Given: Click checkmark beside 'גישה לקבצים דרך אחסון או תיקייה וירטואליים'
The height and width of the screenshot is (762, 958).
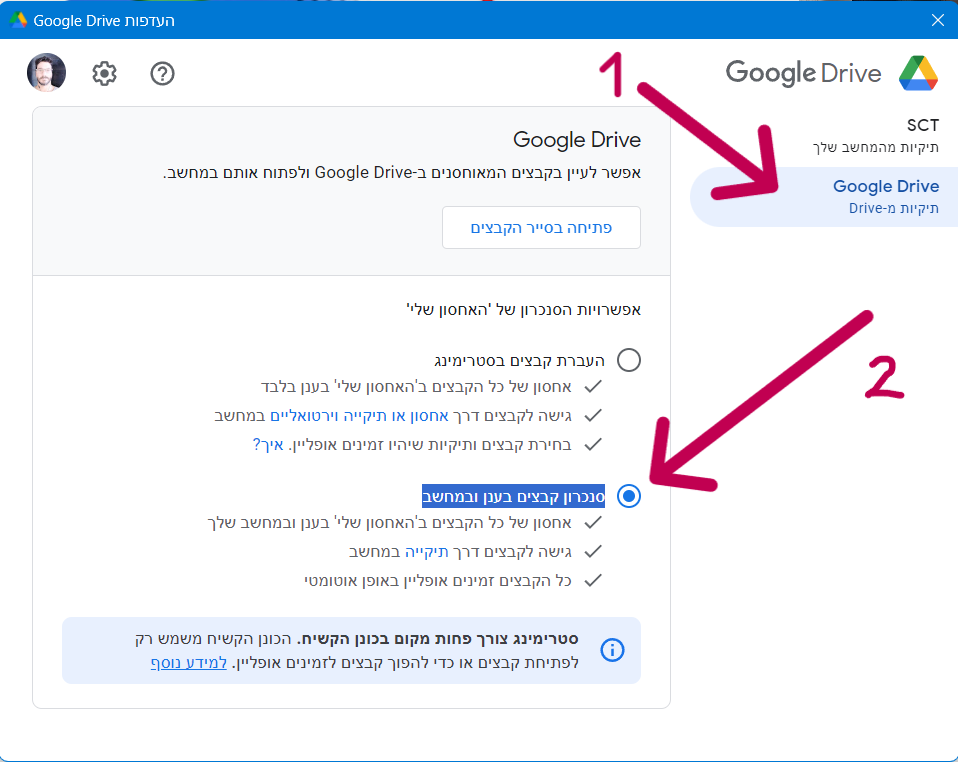Looking at the screenshot, I should point(593,416).
